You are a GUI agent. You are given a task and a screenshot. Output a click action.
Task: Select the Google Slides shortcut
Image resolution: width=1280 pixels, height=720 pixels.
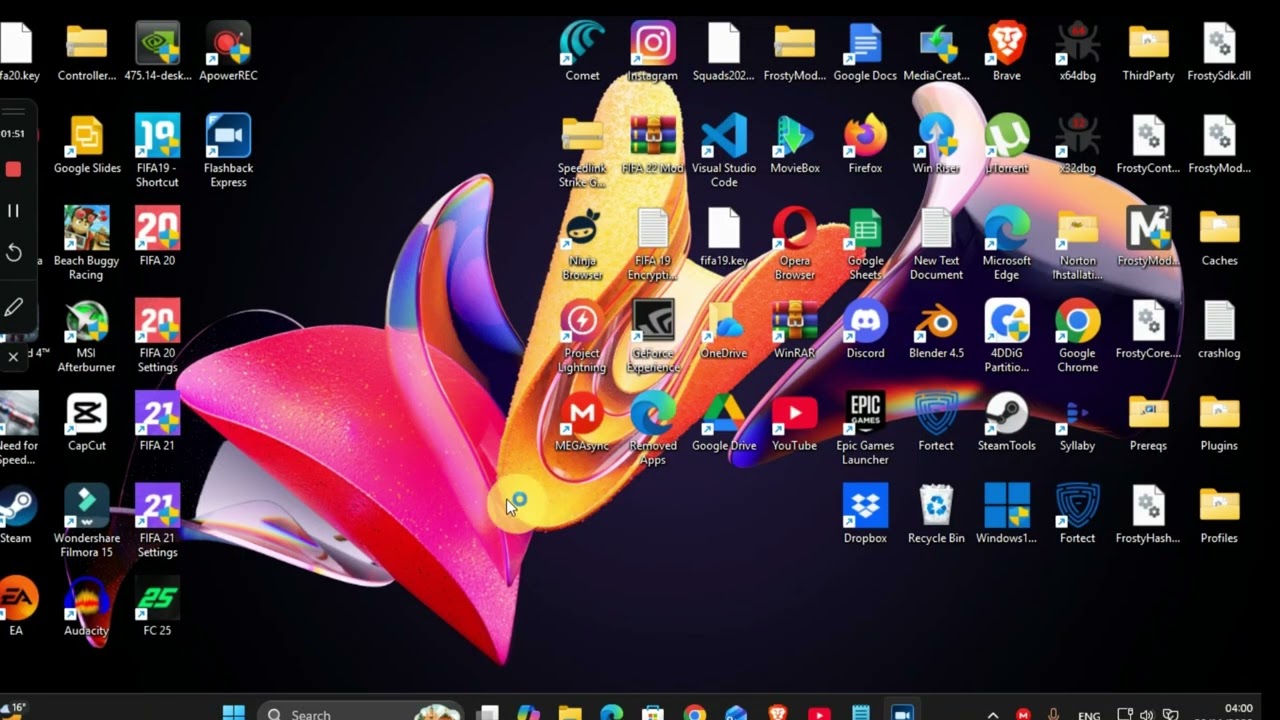tap(87, 145)
